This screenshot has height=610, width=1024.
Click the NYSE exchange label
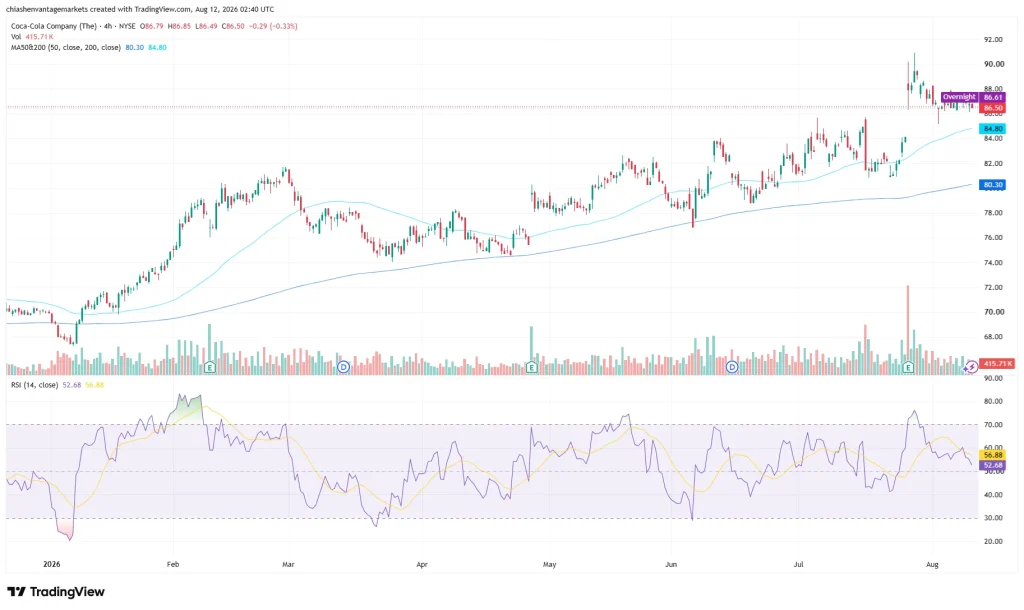128,26
